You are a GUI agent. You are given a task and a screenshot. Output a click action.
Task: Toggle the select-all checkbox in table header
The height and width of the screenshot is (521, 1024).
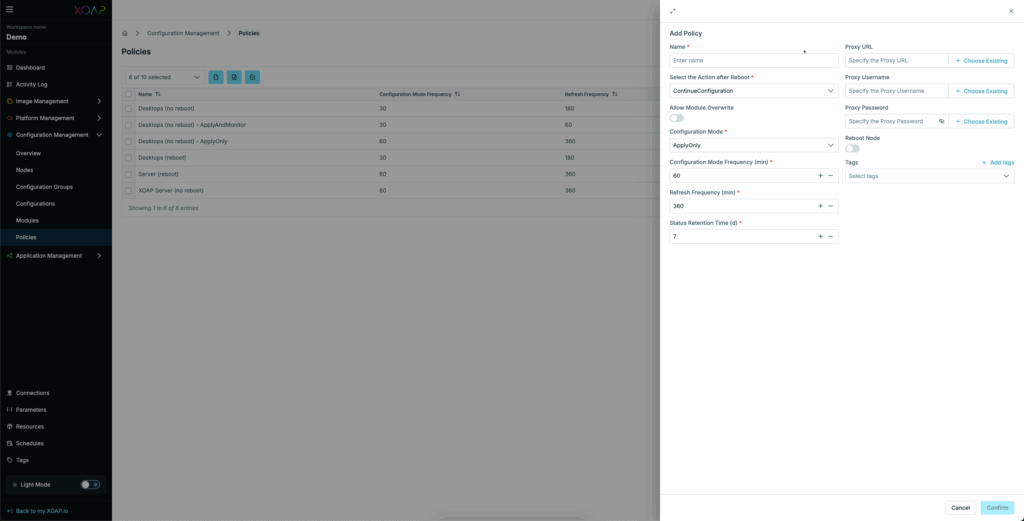(x=129, y=94)
